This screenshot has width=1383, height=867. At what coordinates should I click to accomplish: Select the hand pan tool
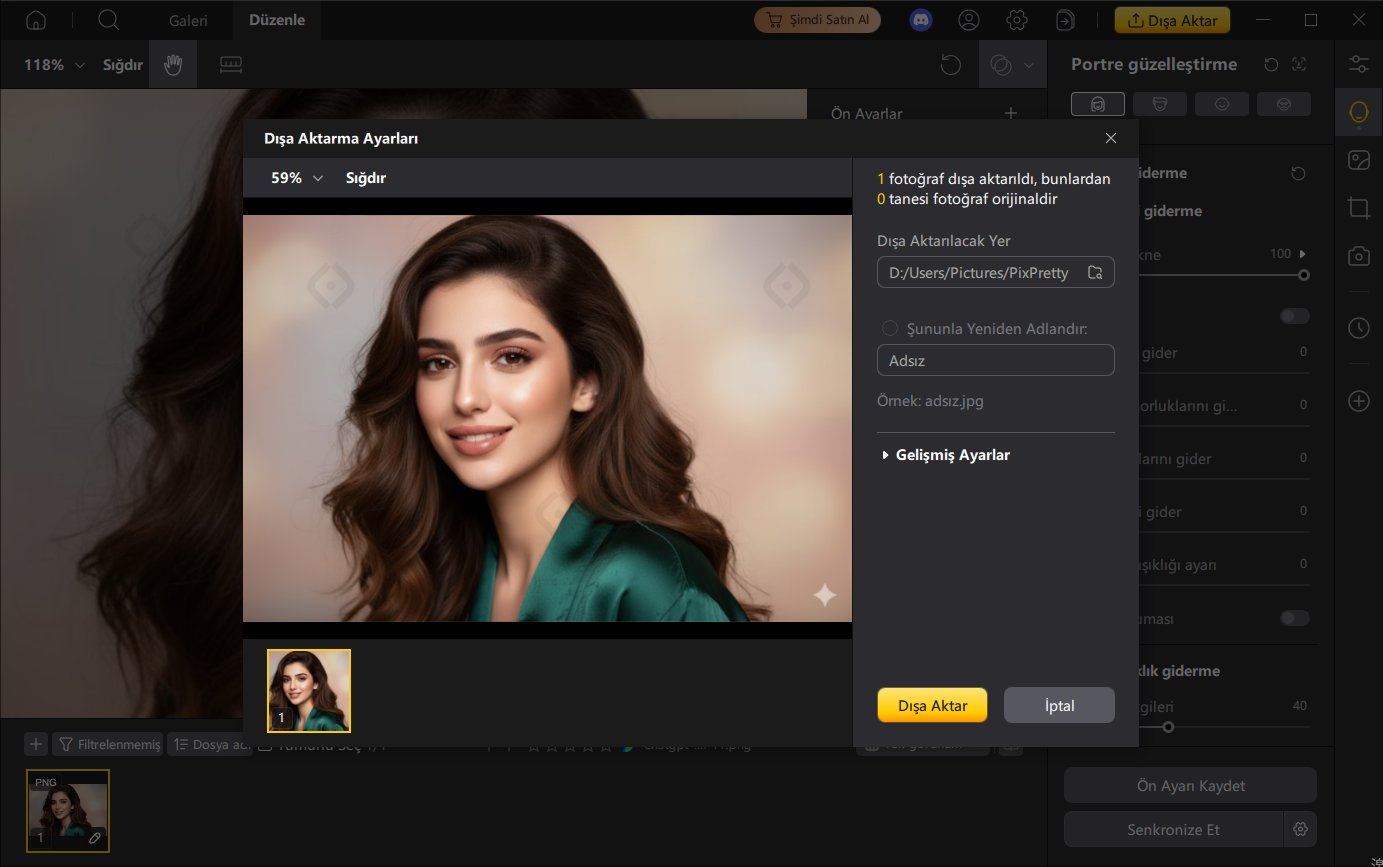[173, 65]
